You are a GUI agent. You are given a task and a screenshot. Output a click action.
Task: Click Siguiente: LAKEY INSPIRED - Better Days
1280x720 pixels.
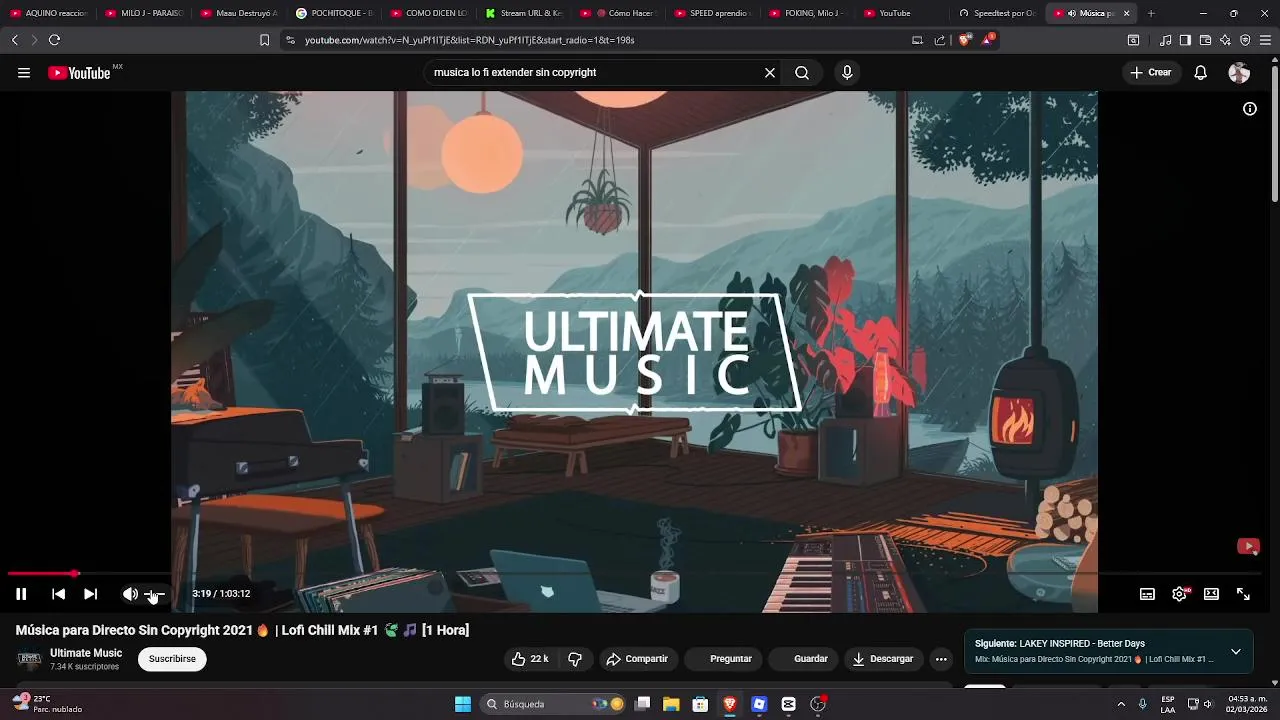1060,644
